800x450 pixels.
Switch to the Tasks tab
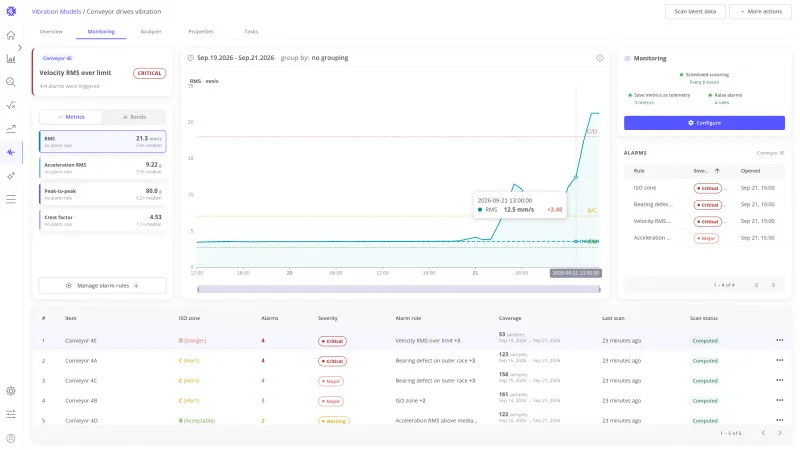coord(251,32)
